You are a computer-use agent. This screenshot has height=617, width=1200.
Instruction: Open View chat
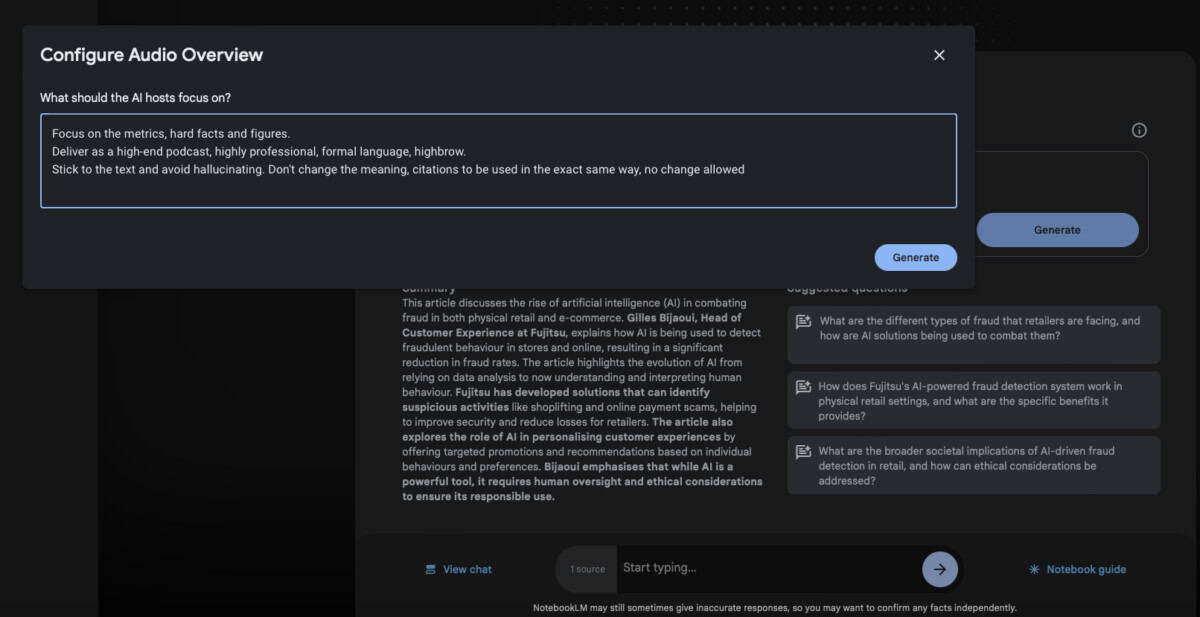point(458,569)
